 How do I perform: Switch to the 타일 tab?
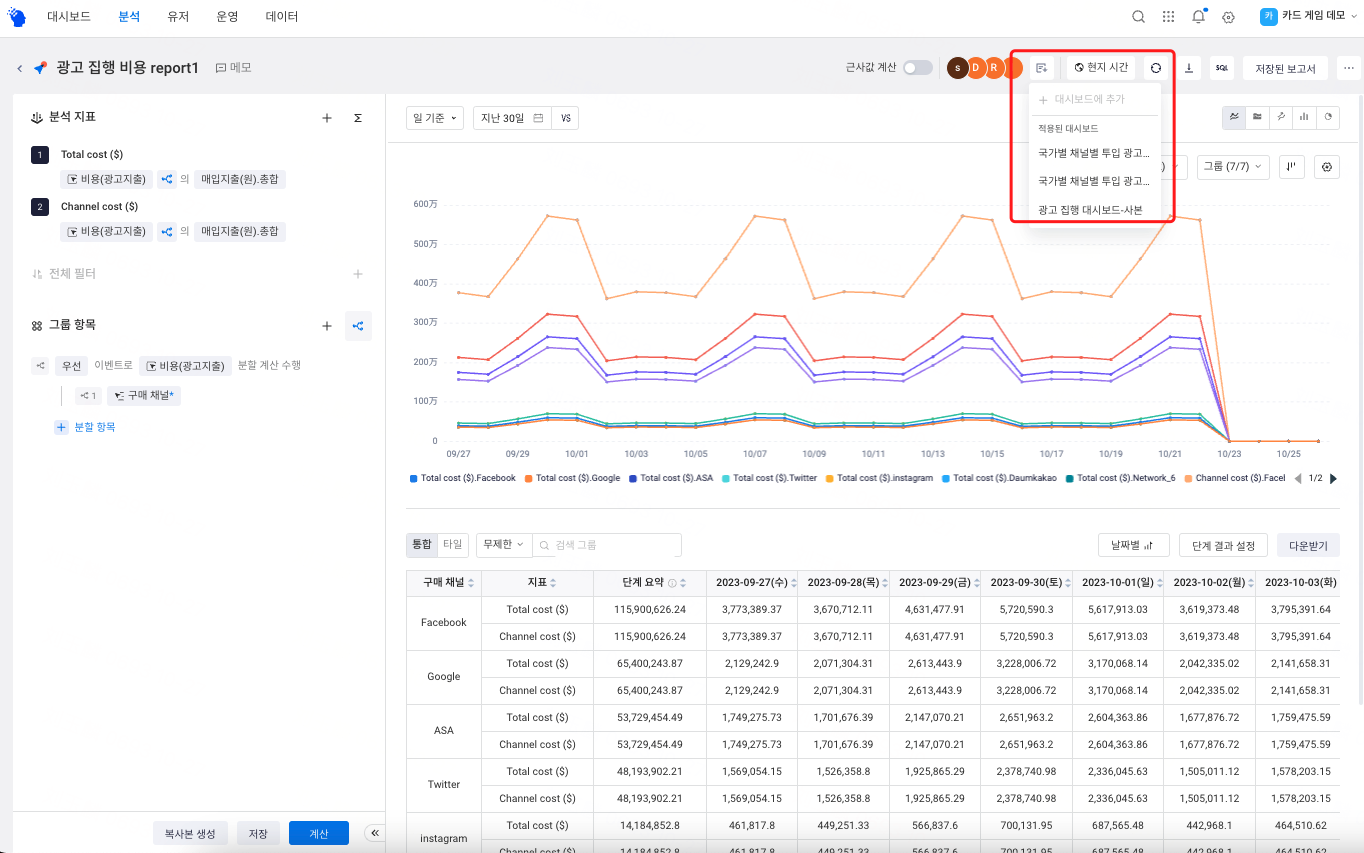(x=451, y=544)
